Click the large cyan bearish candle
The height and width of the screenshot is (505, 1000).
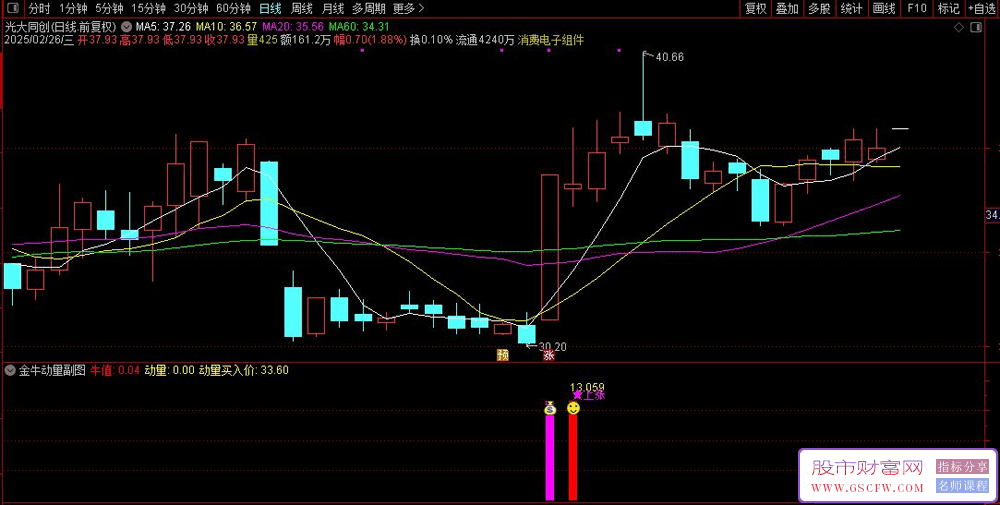269,203
